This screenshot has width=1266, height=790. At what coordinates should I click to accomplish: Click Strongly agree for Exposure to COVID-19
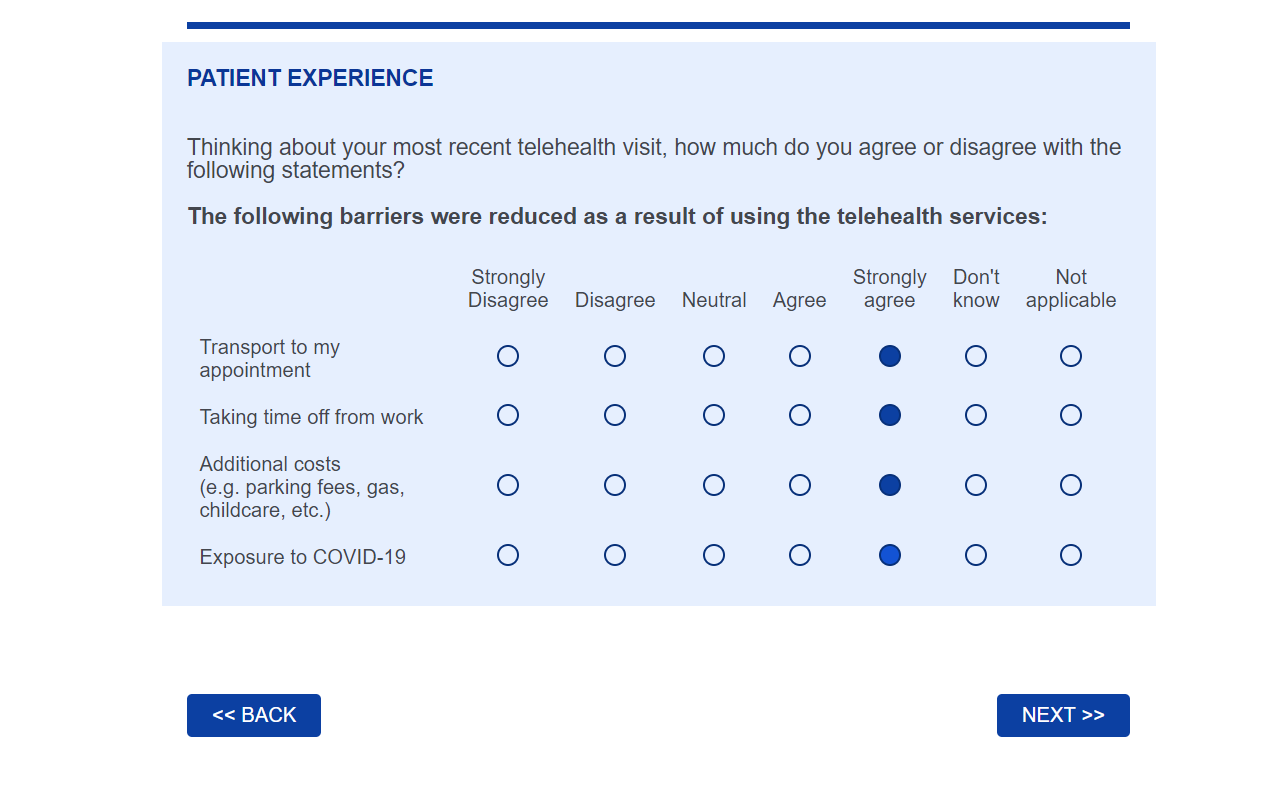click(x=890, y=555)
